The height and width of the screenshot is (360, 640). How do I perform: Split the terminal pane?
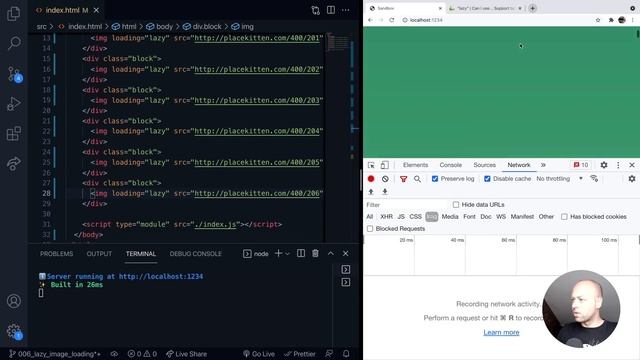301,253
